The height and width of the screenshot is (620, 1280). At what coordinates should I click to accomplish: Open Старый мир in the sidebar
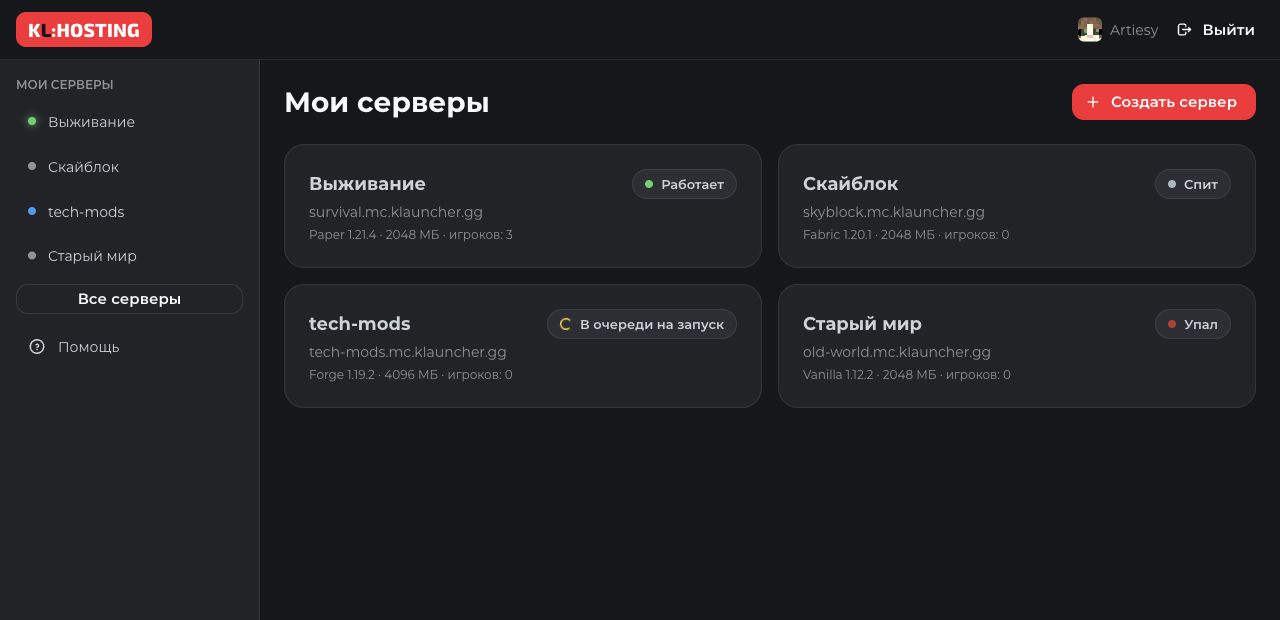click(130, 256)
